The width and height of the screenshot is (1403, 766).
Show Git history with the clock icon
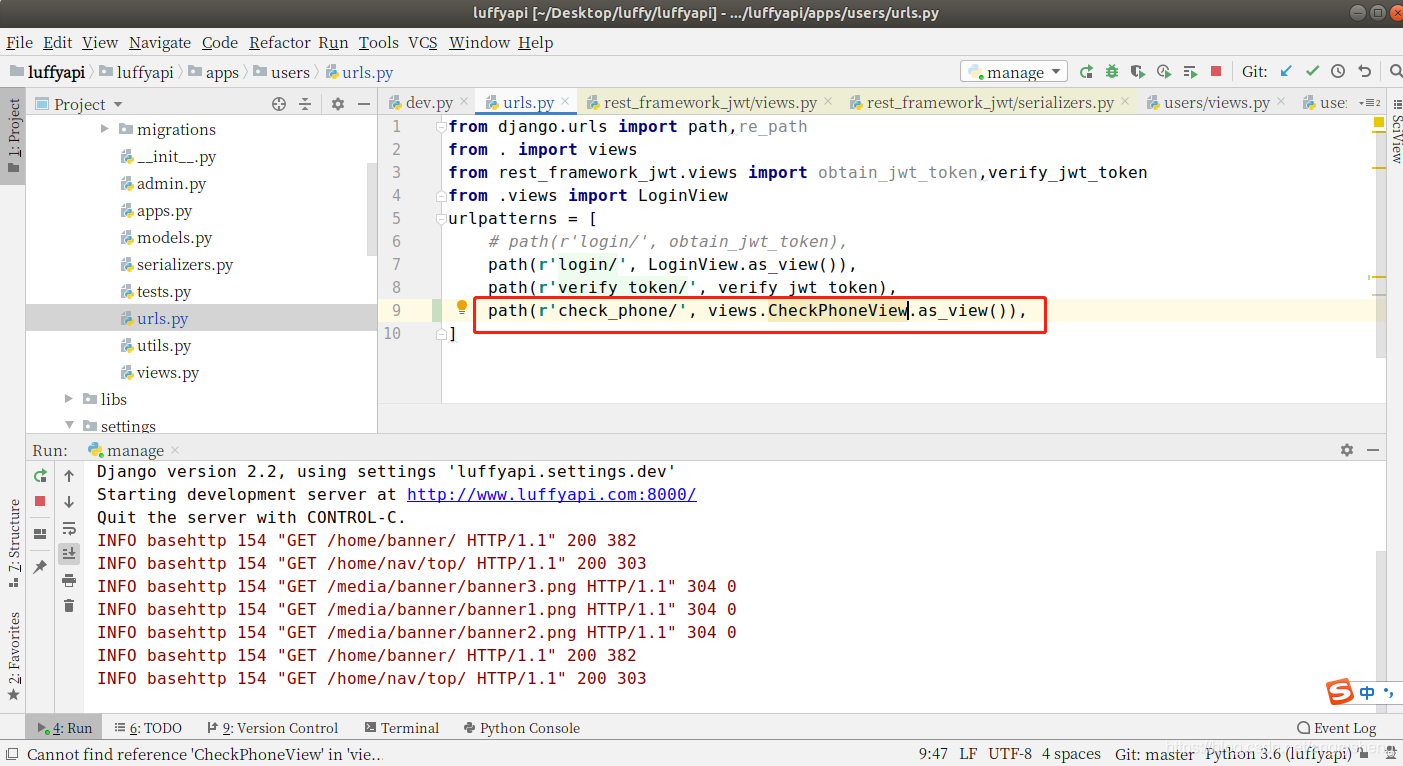tap(1338, 72)
